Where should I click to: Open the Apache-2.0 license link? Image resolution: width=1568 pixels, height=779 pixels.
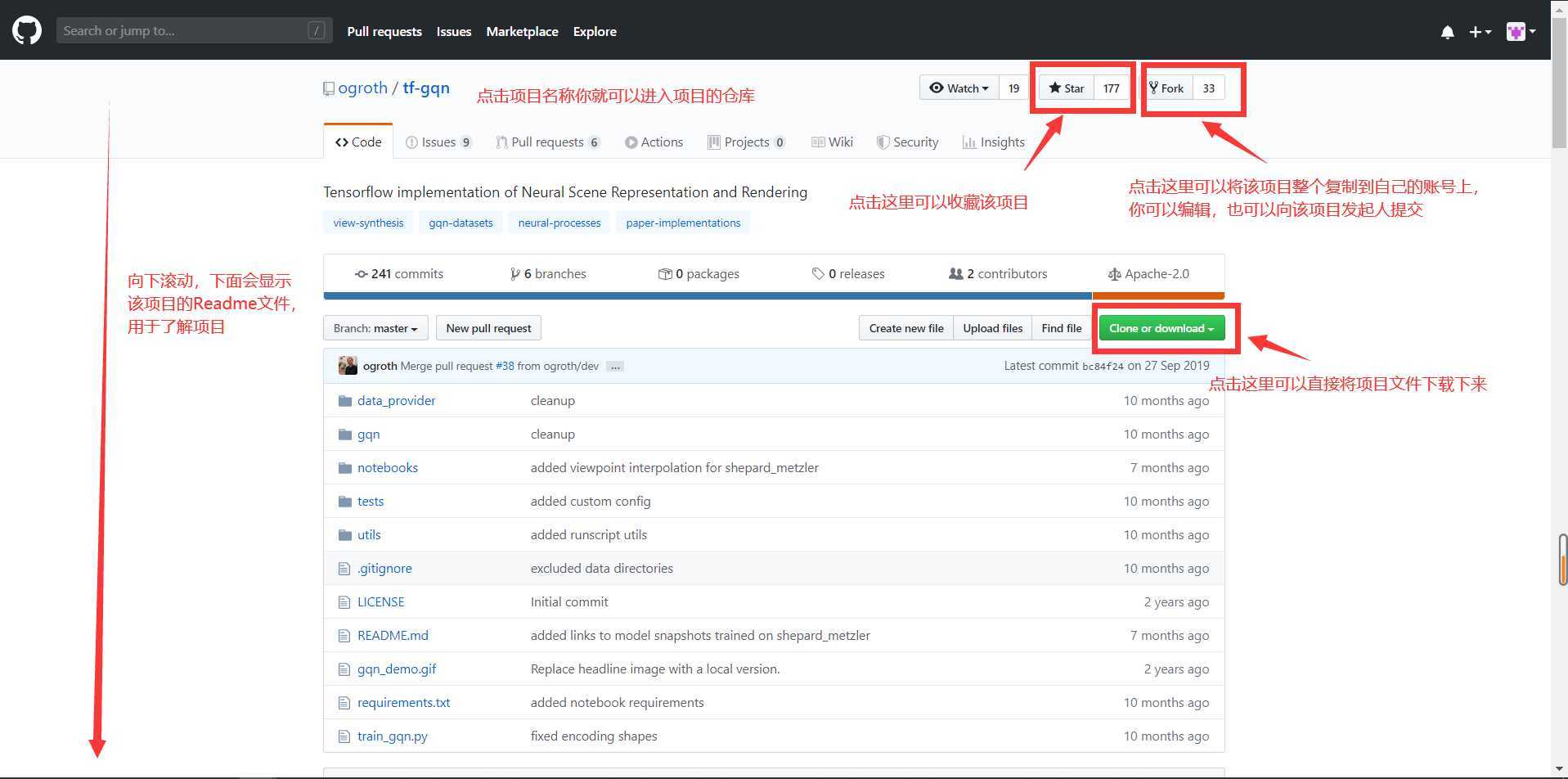pos(1148,273)
